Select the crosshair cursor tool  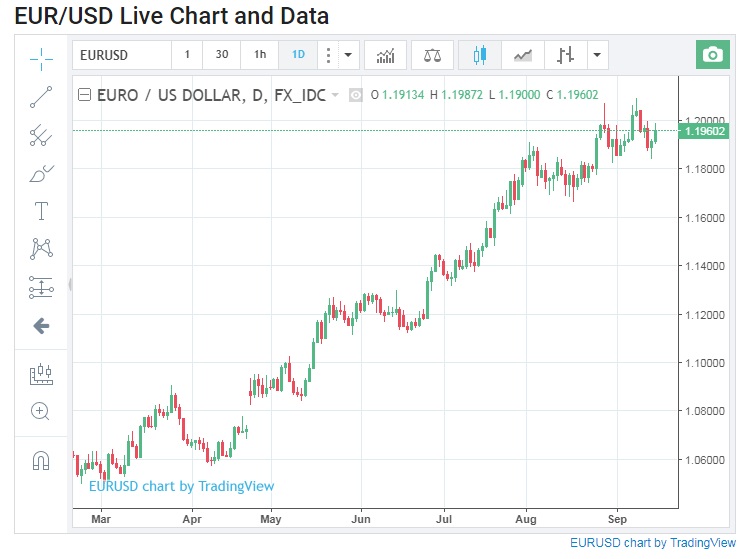point(41,58)
